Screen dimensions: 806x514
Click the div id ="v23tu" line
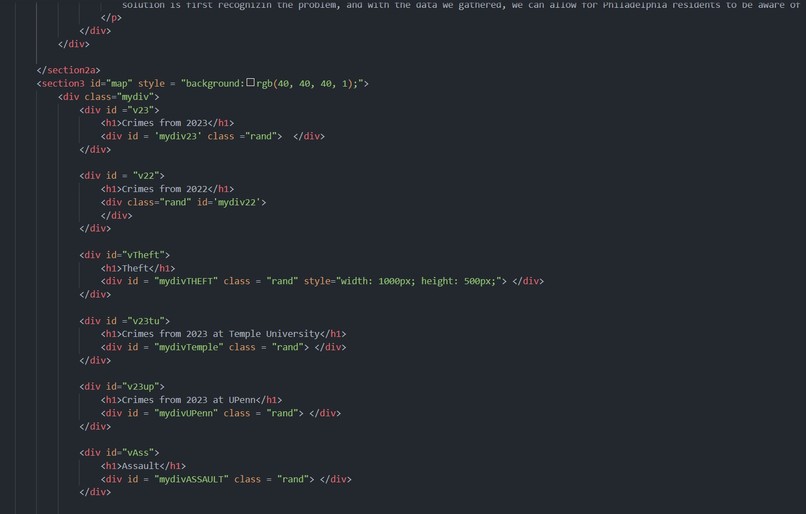tap(124, 321)
